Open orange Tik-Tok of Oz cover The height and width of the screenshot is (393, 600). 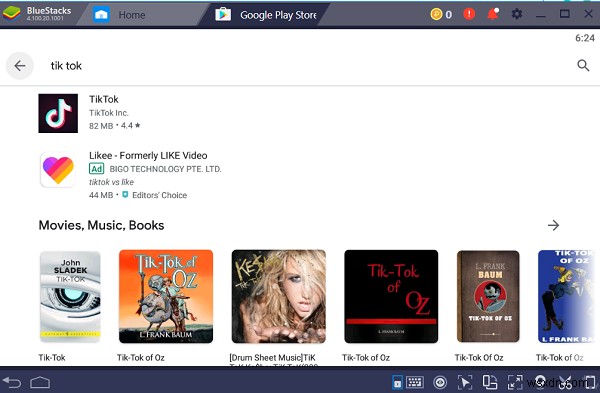point(166,297)
